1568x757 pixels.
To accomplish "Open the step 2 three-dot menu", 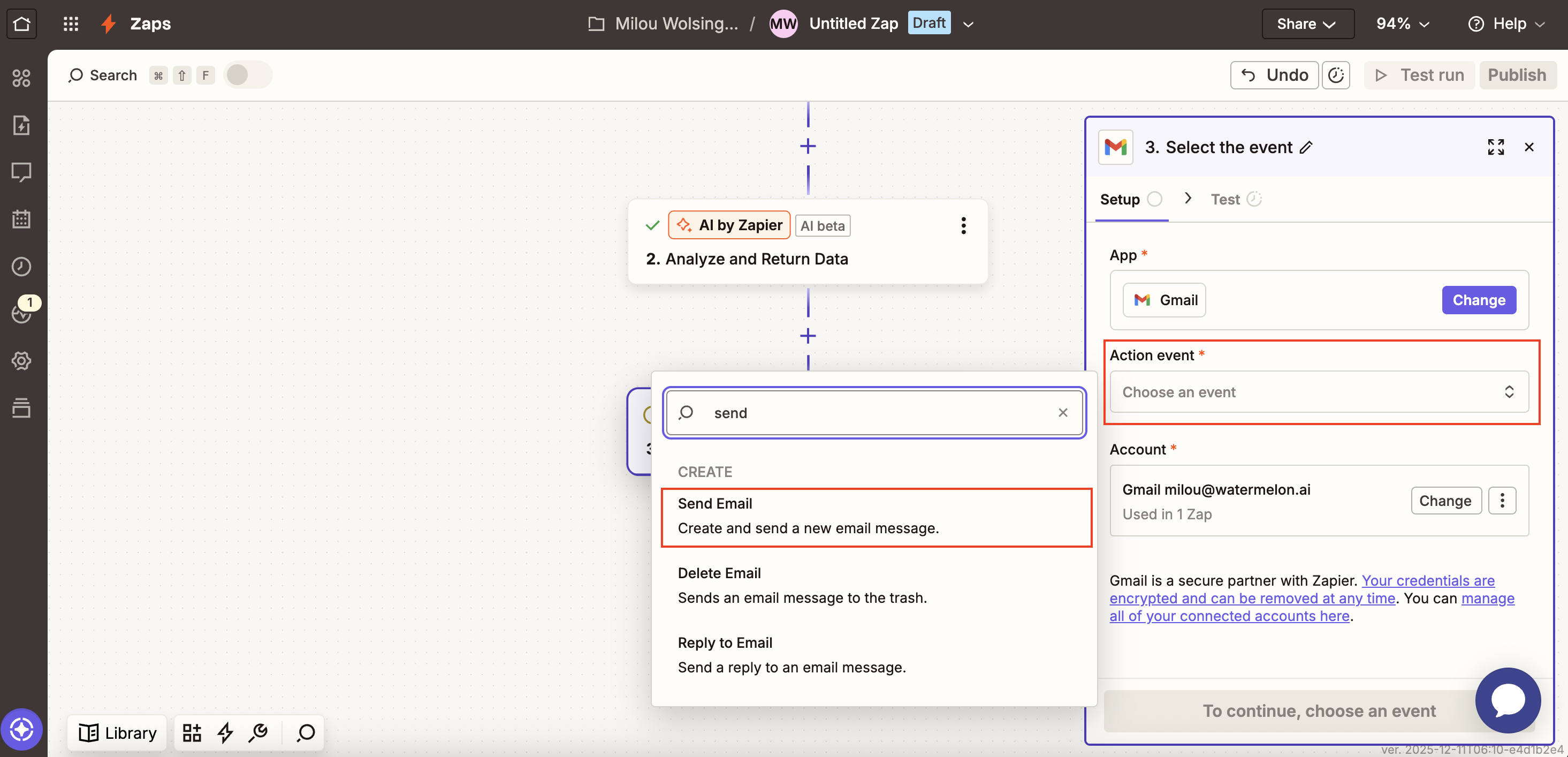I will coord(963,226).
